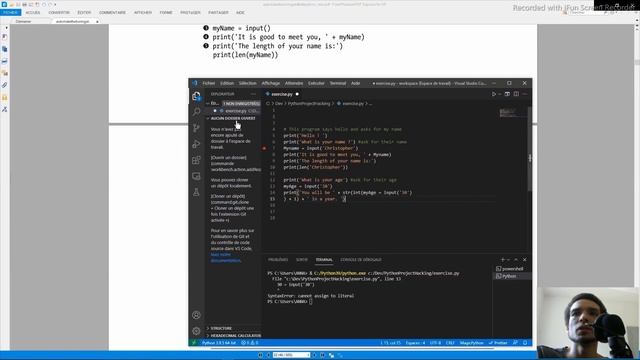
Task: Open the zoom level combo box in the PDF viewer
Action: point(291,355)
